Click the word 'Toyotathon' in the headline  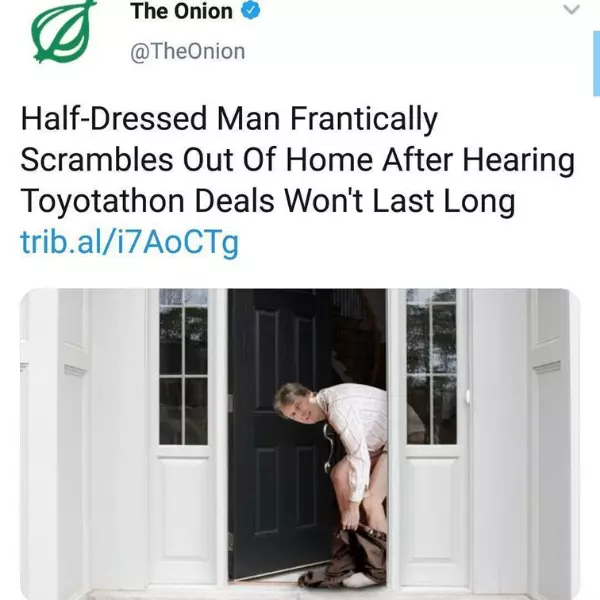pos(103,201)
